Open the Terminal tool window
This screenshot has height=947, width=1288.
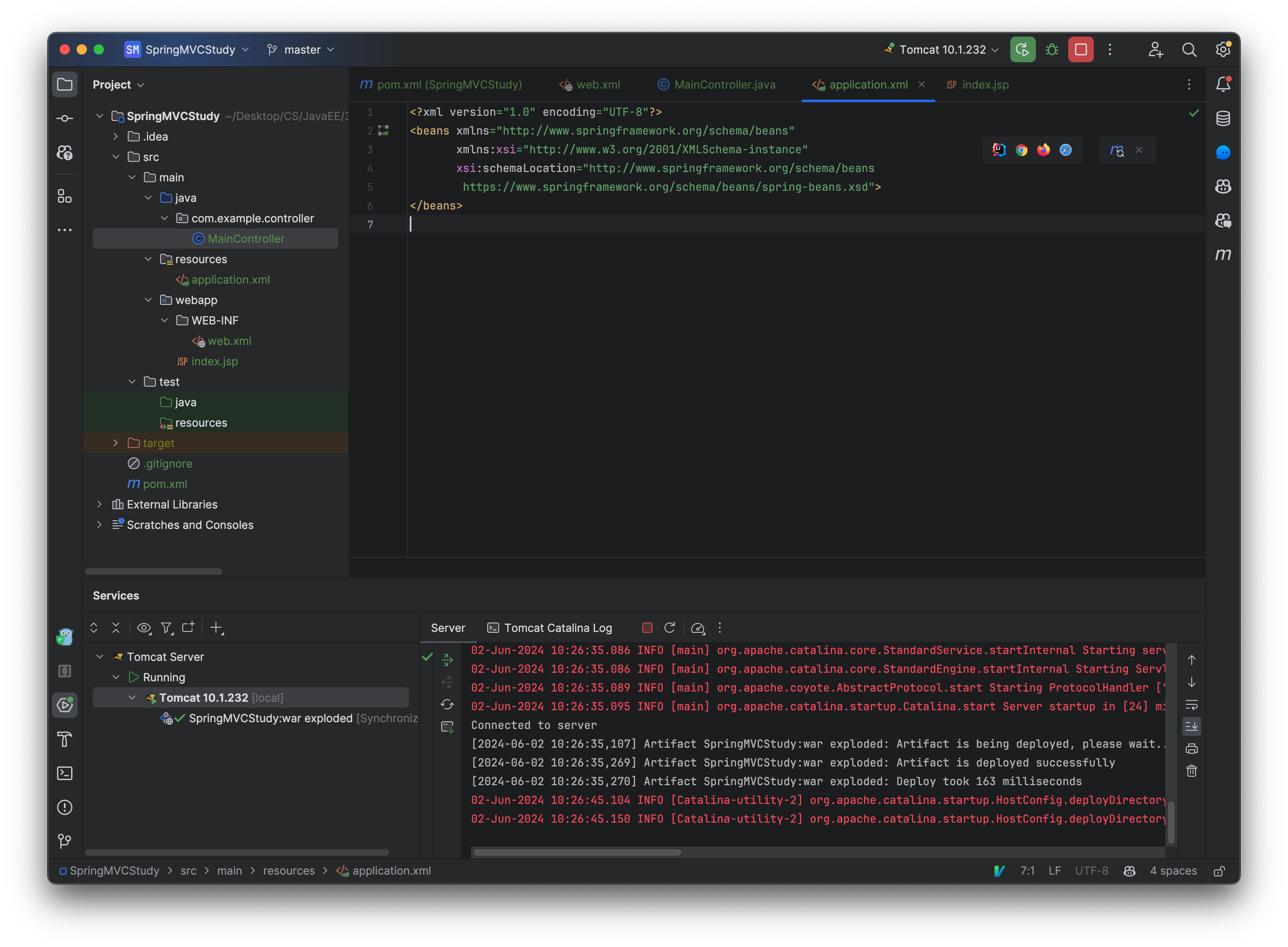point(65,773)
